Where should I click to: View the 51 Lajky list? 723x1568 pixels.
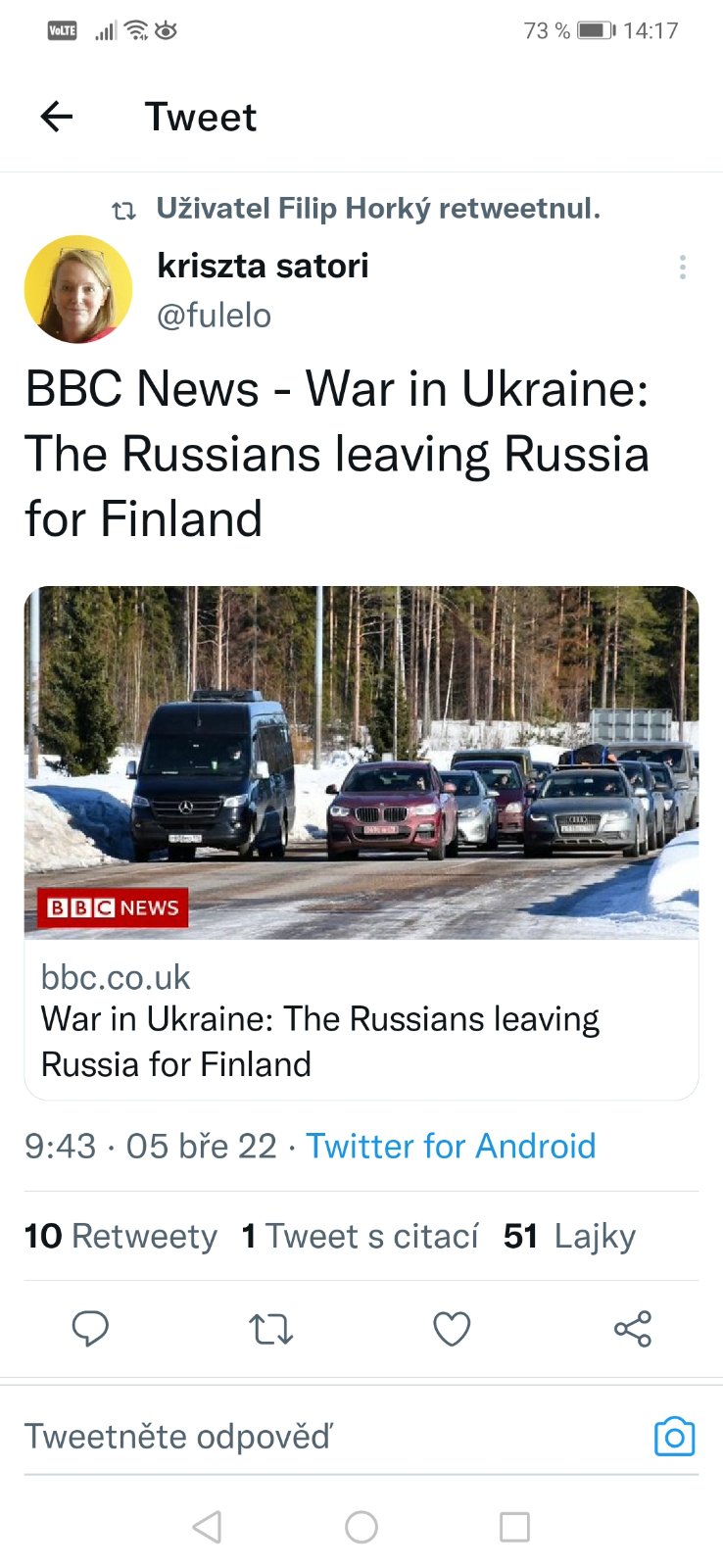[569, 1236]
